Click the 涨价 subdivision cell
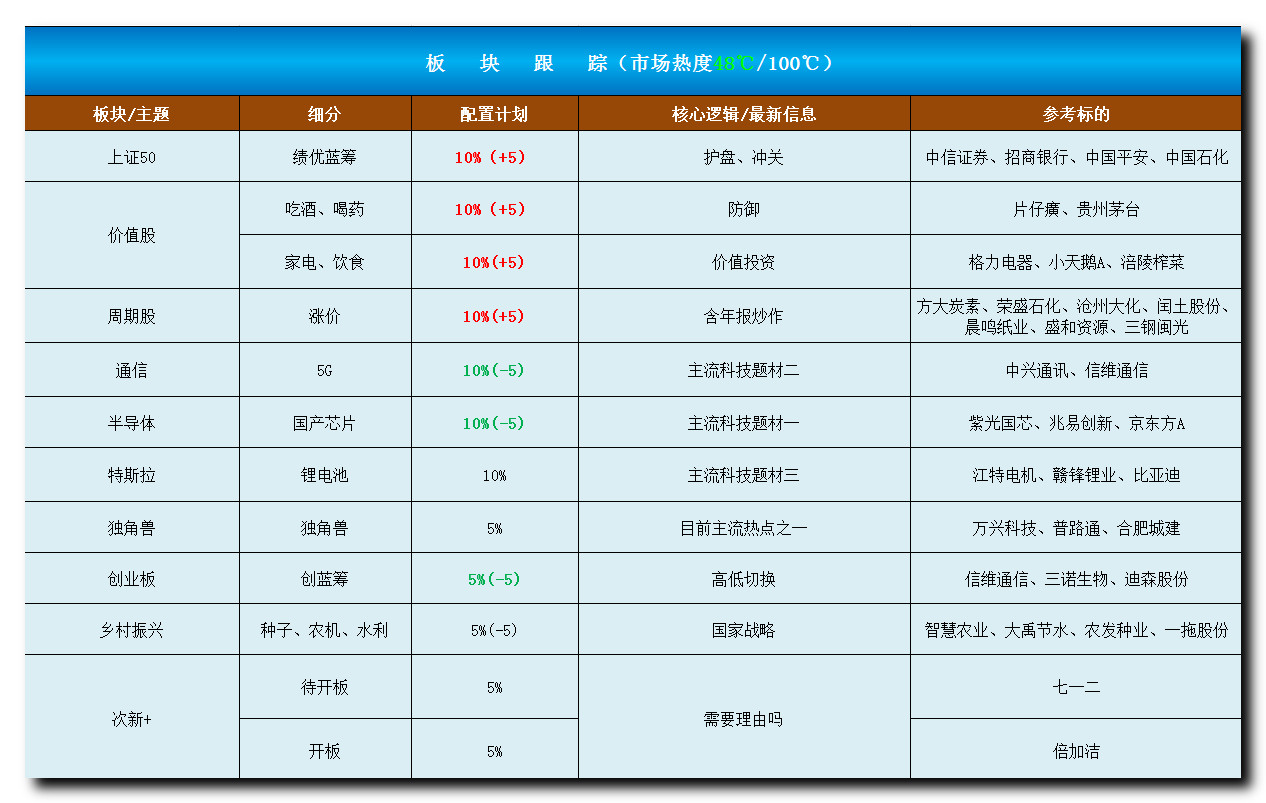Viewport: 1266px width, 803px height. 325,316
